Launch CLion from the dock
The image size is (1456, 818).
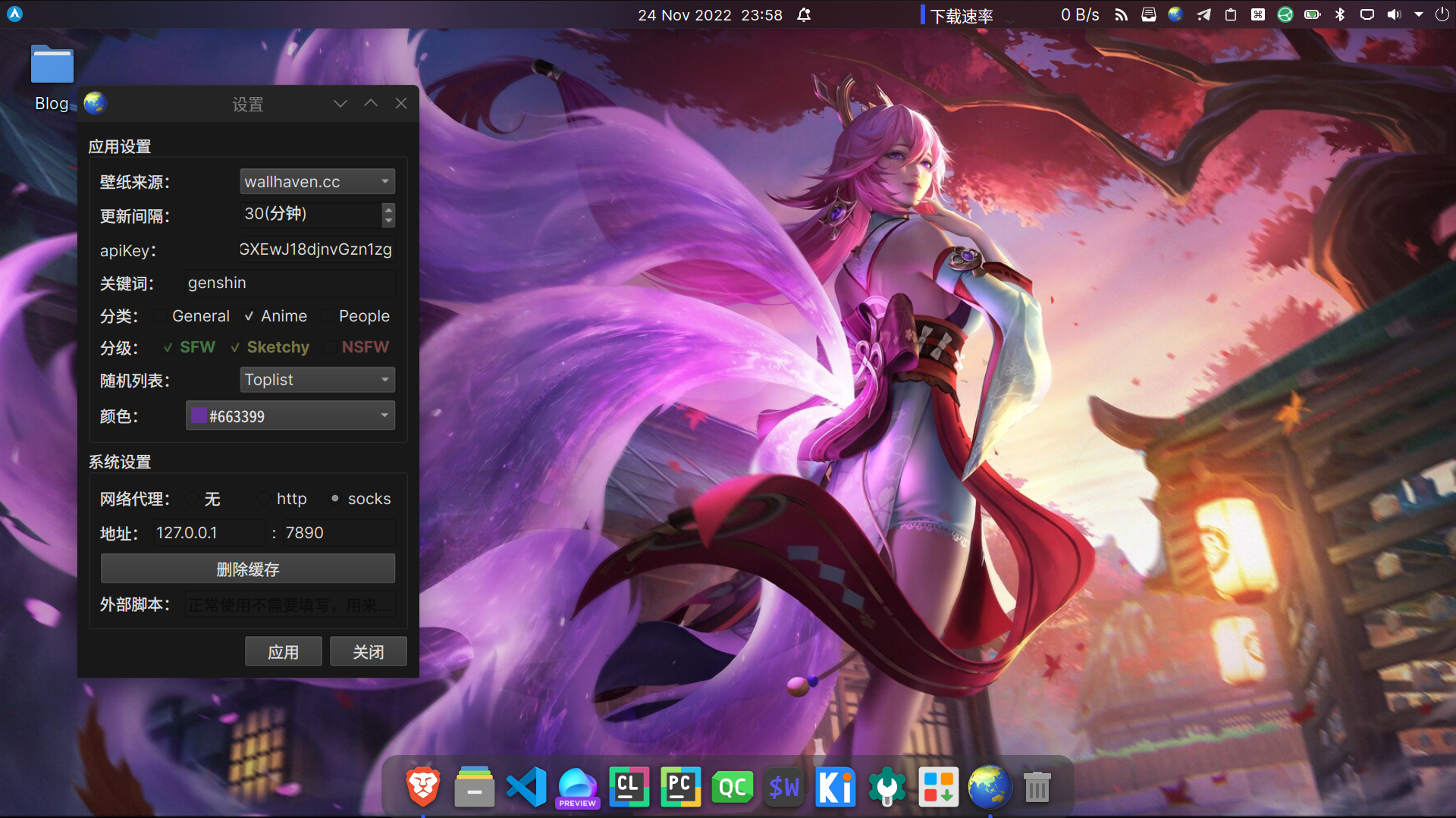click(x=629, y=786)
